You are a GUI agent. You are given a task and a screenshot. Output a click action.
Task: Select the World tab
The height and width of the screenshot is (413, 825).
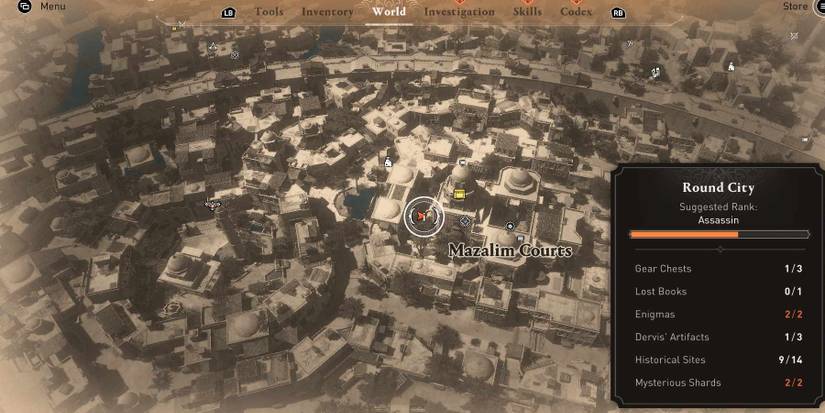click(389, 11)
